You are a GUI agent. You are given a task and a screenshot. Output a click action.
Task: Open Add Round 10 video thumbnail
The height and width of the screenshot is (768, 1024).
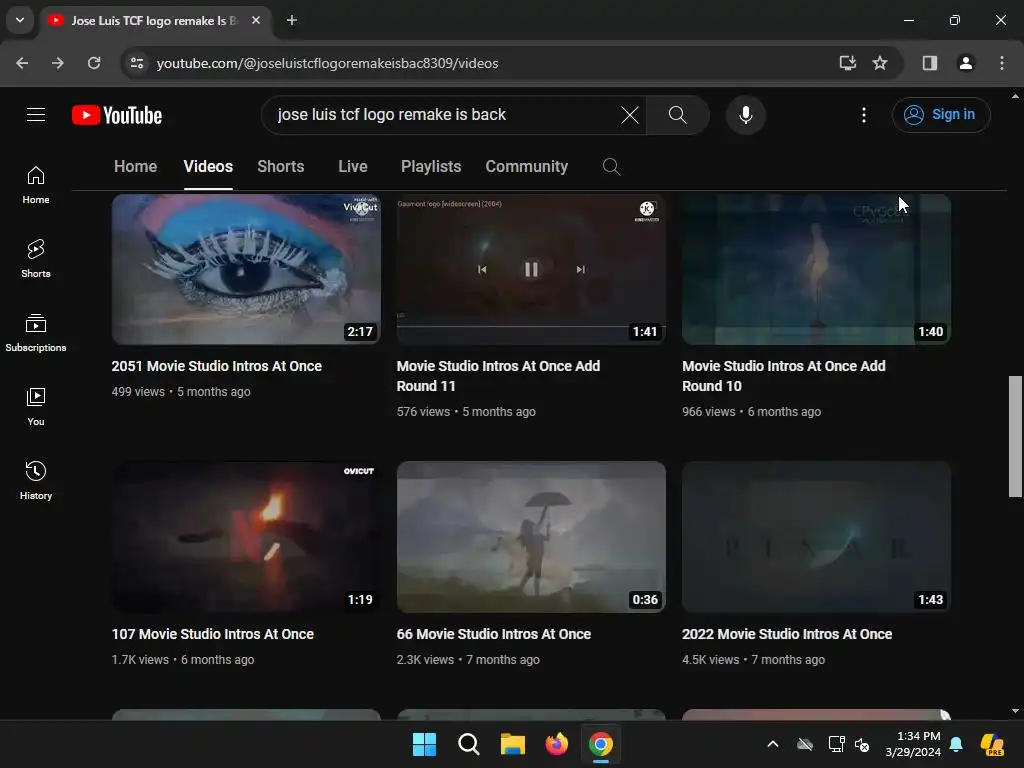coord(816,269)
